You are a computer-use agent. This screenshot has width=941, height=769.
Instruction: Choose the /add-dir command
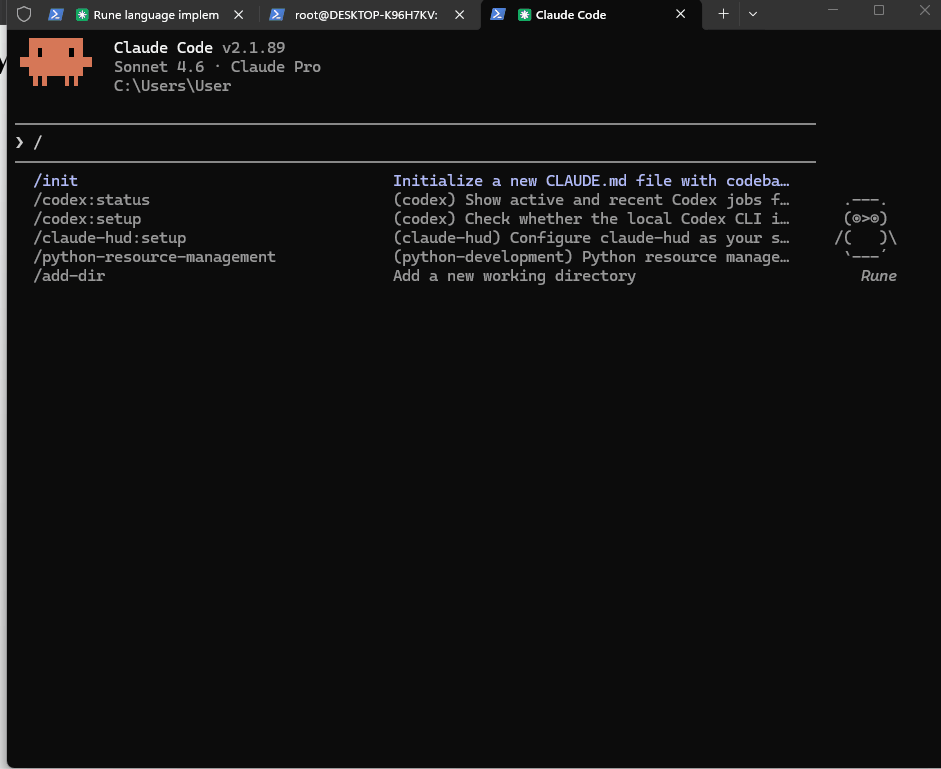(69, 276)
